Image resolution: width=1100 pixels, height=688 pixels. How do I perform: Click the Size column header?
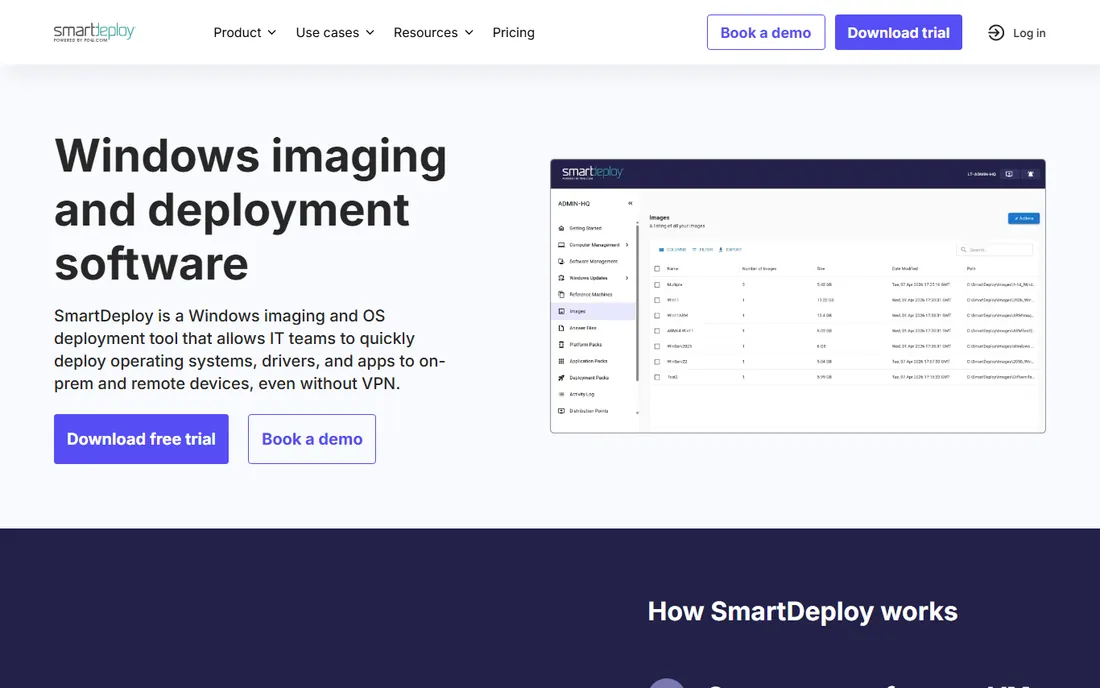coord(821,269)
